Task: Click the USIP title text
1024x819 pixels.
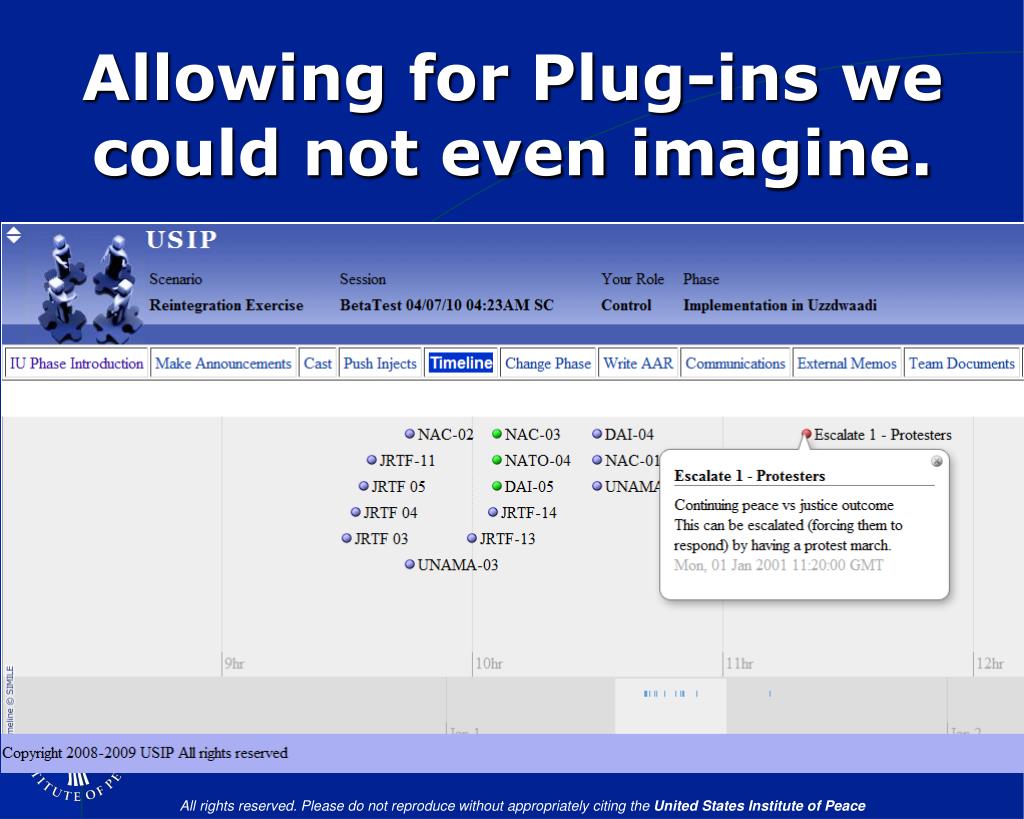Action: tap(181, 240)
